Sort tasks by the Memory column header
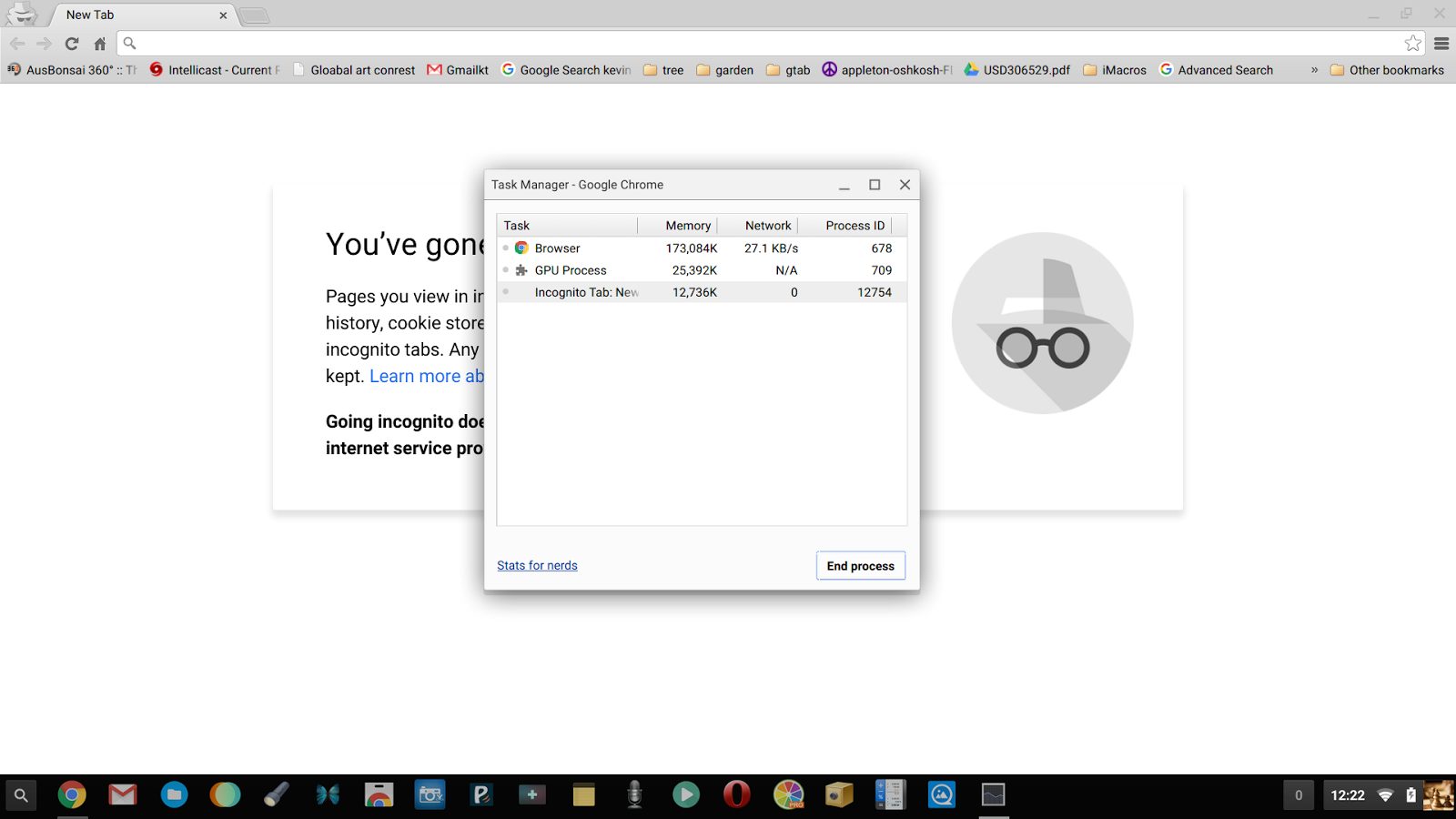 tap(687, 226)
